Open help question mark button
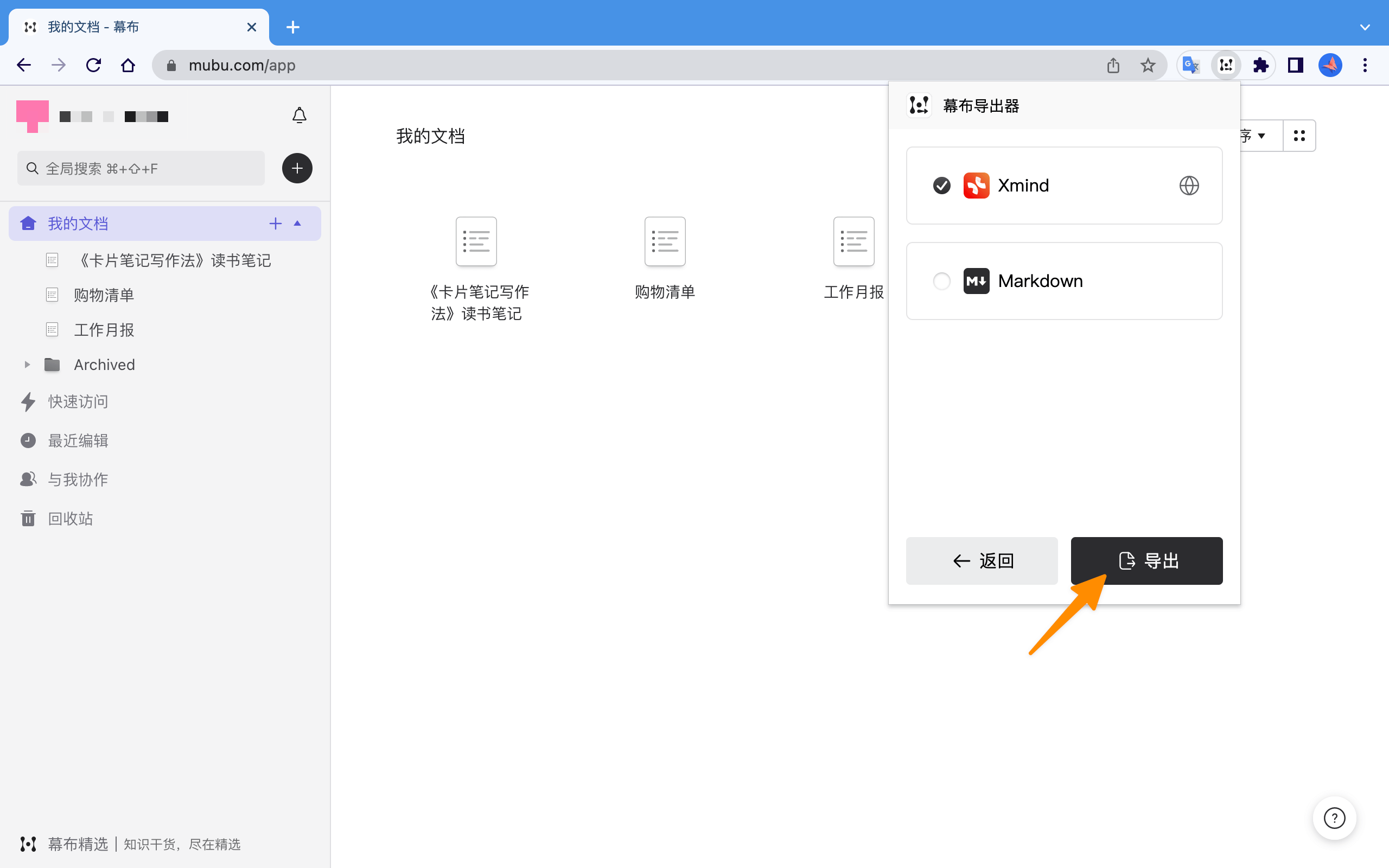Image resolution: width=1389 pixels, height=868 pixels. pyautogui.click(x=1335, y=818)
